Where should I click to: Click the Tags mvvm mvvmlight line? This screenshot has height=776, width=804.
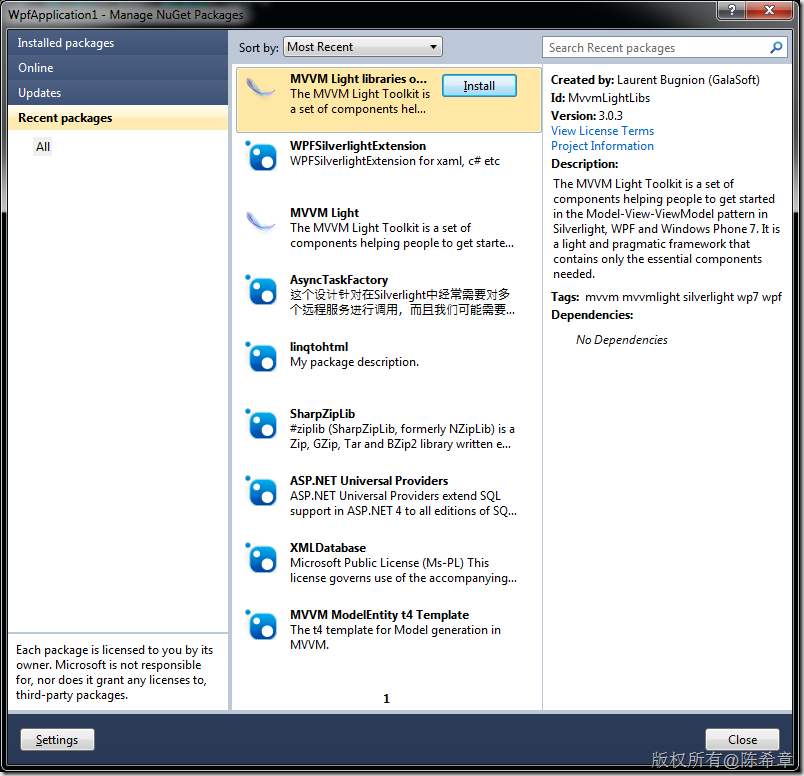tap(666, 297)
